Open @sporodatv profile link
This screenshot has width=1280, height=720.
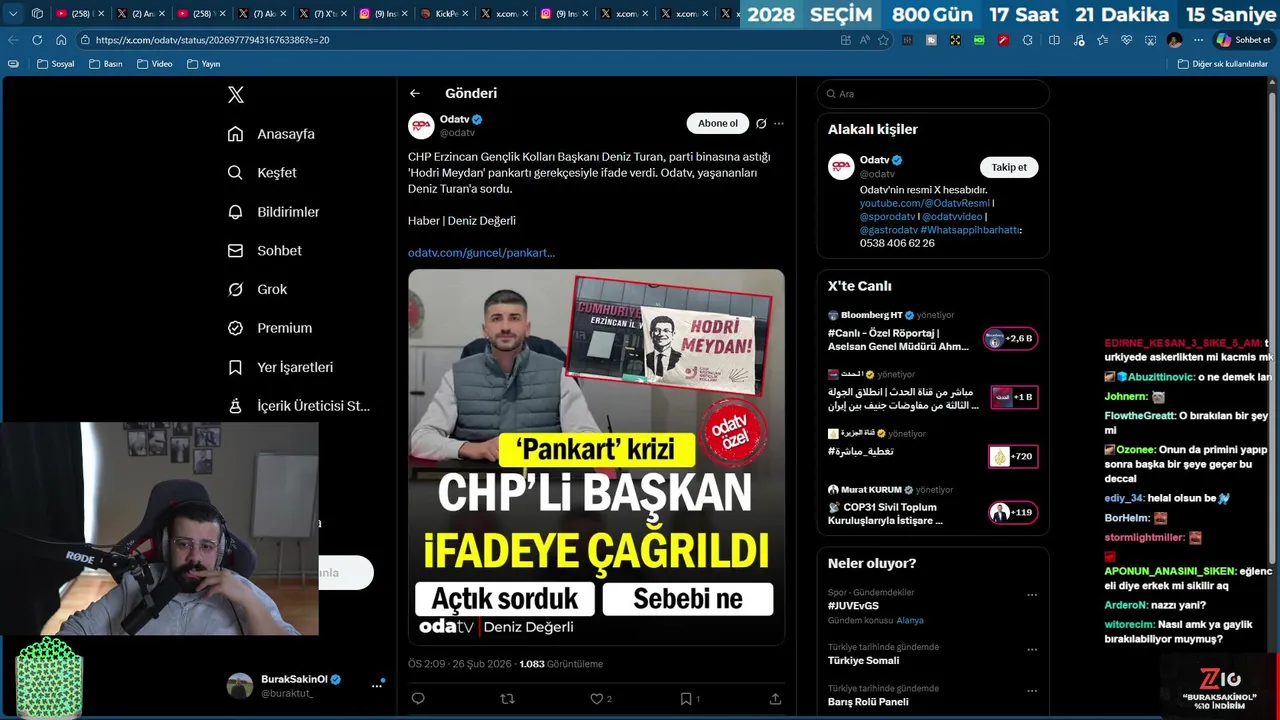coord(887,217)
